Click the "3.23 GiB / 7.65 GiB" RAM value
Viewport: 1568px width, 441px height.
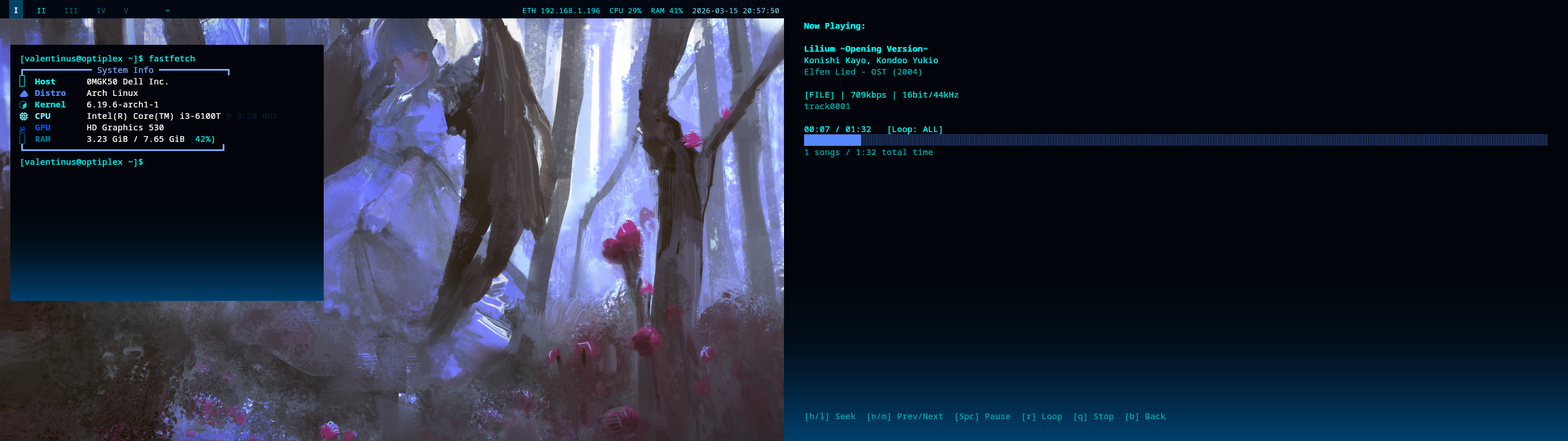pos(135,140)
